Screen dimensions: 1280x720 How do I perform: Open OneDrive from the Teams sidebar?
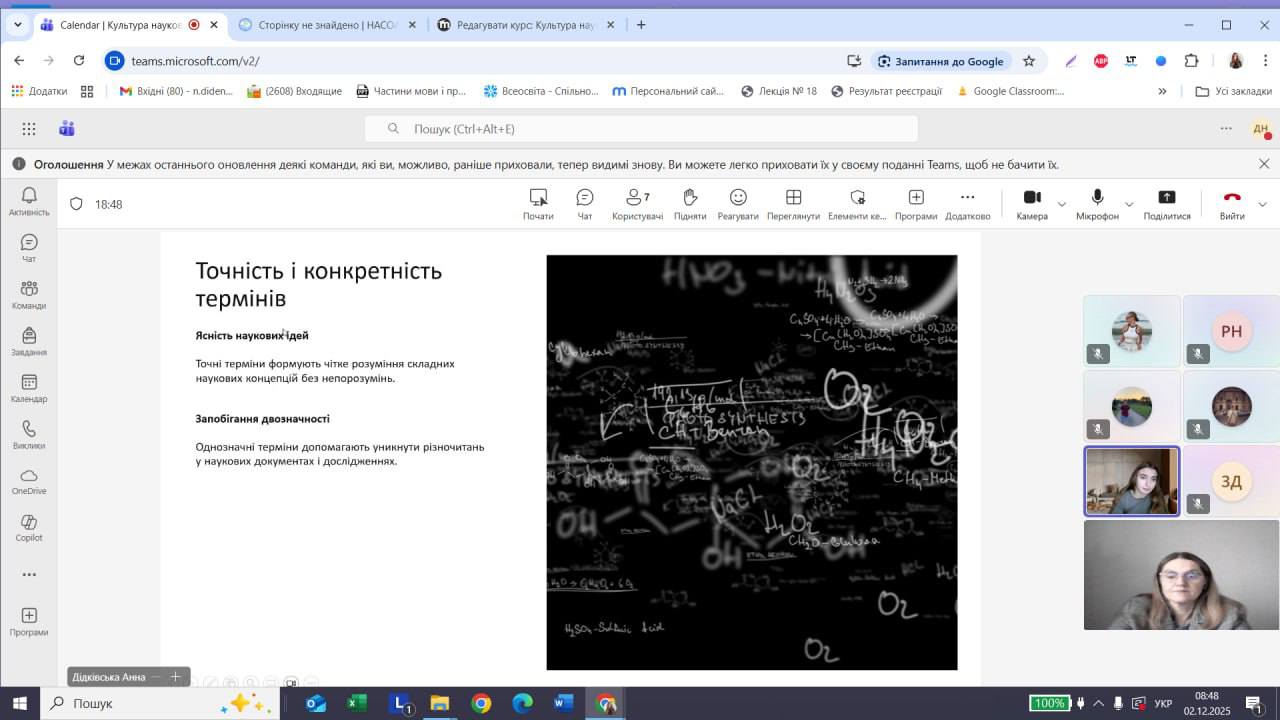tap(29, 481)
